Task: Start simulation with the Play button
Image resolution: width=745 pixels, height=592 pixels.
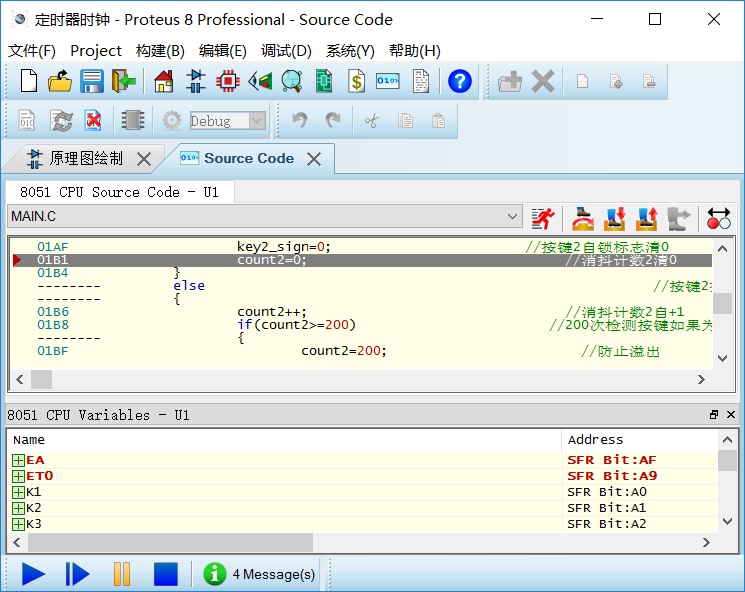Action: (x=33, y=574)
